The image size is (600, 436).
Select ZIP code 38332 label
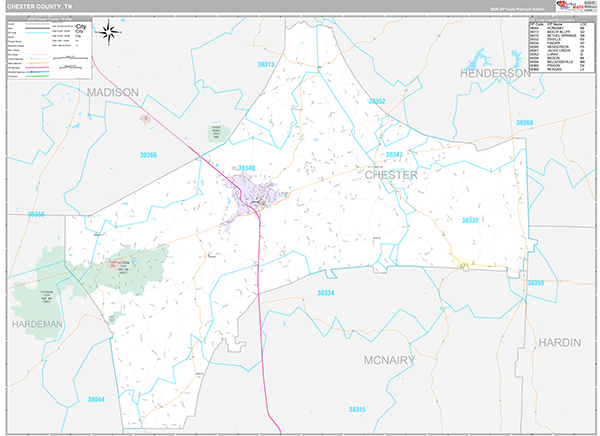point(470,220)
